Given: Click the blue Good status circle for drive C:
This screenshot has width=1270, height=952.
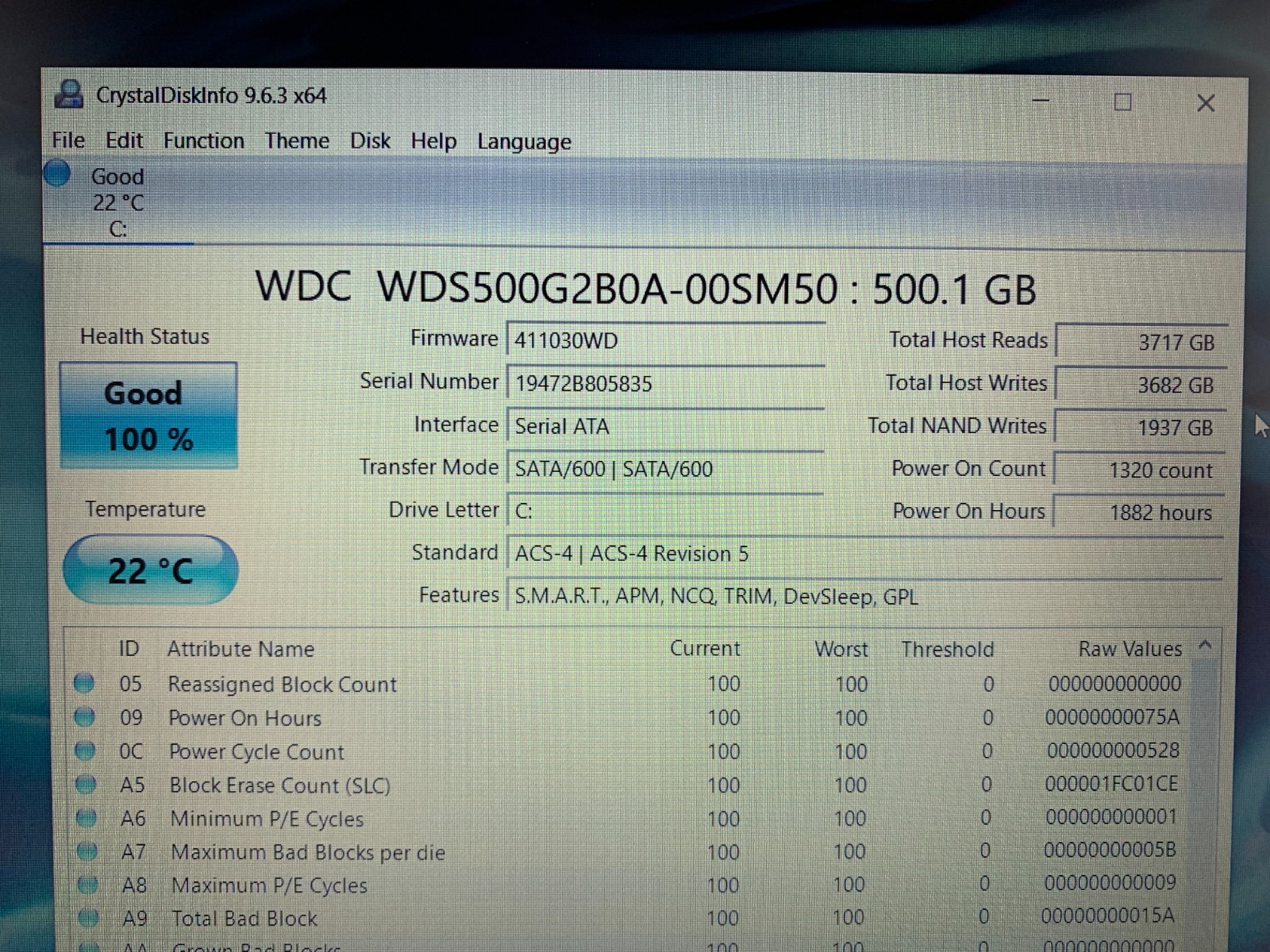Looking at the screenshot, I should [x=57, y=173].
